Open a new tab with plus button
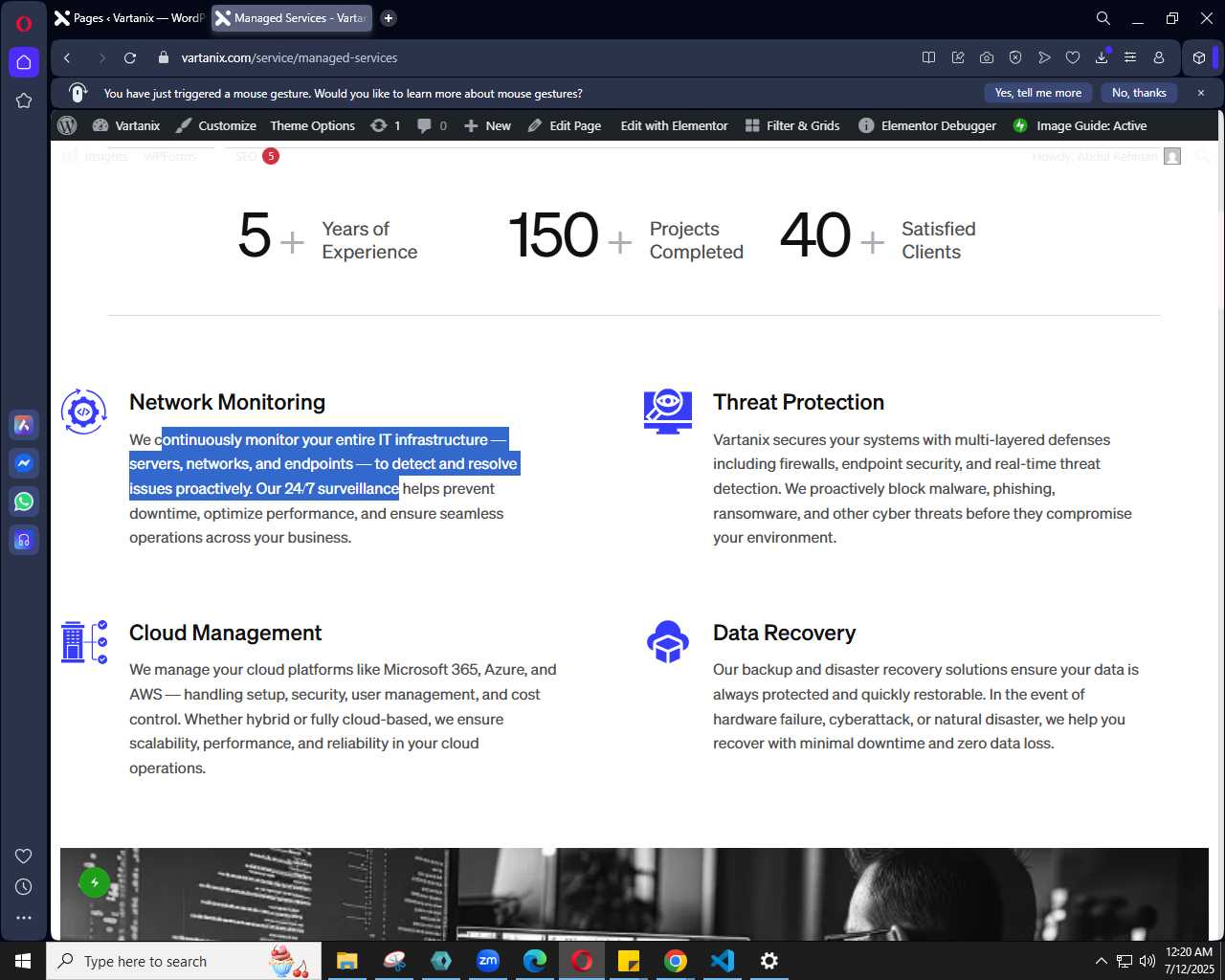Image resolution: width=1225 pixels, height=980 pixels. click(389, 18)
